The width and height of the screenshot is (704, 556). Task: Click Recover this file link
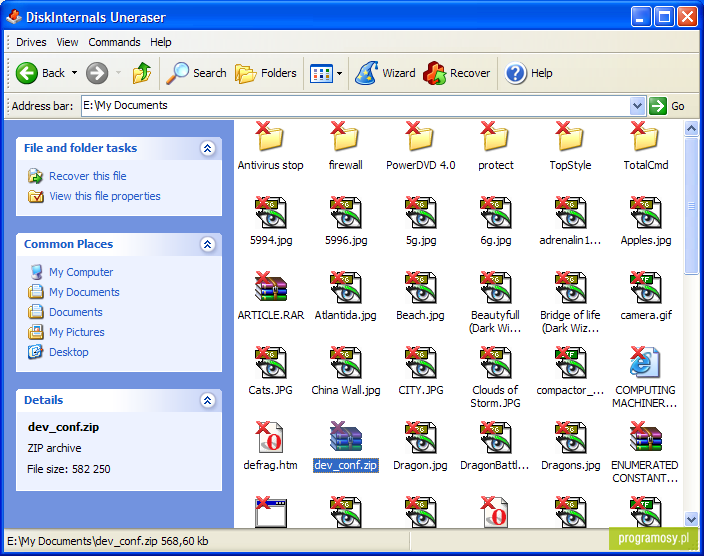[88, 176]
